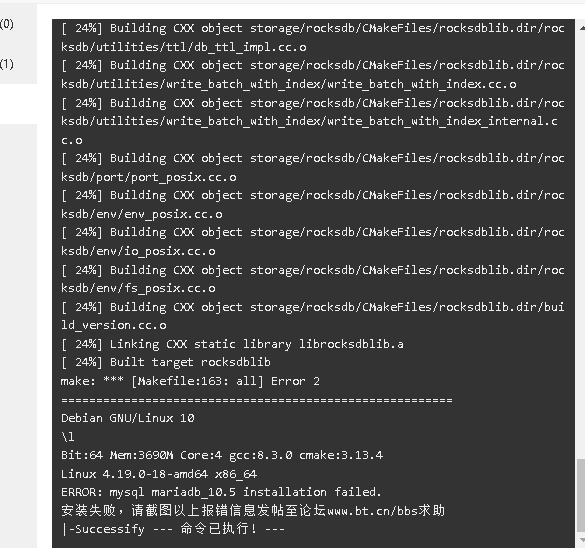Click the gcc:8.3.0 cmake:3.13.4 system info line
Viewport: 585px width, 548px height.
[x=222, y=455]
